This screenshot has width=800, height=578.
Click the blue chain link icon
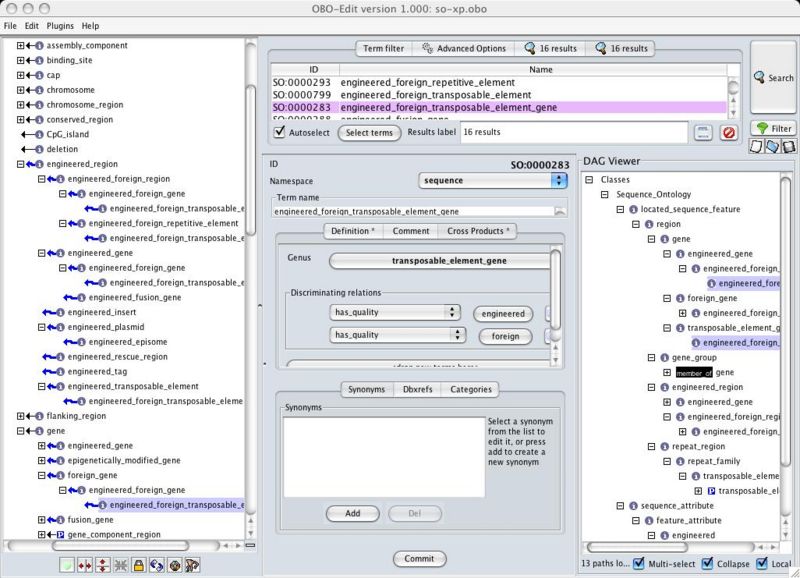157,565
